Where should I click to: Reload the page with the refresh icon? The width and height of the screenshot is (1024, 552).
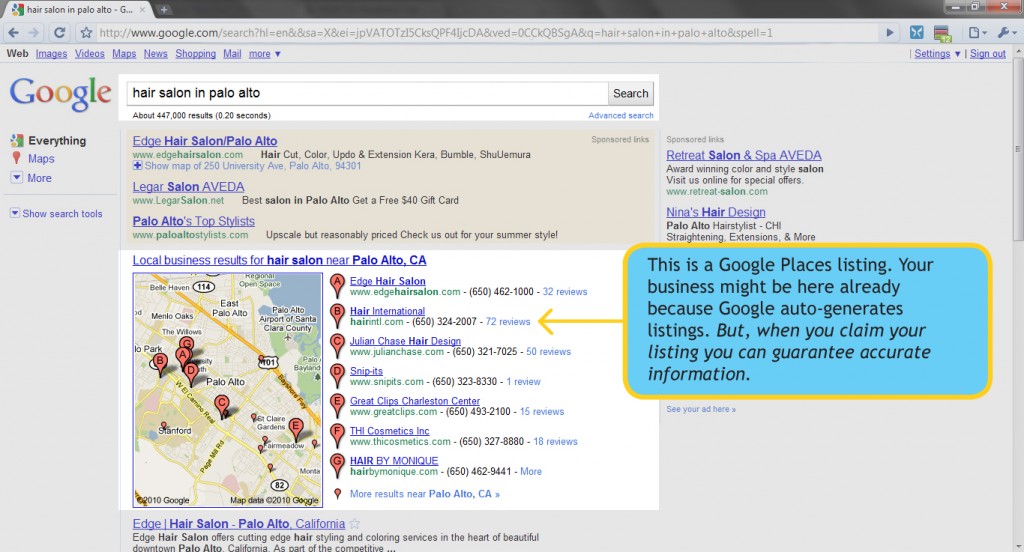[x=59, y=33]
